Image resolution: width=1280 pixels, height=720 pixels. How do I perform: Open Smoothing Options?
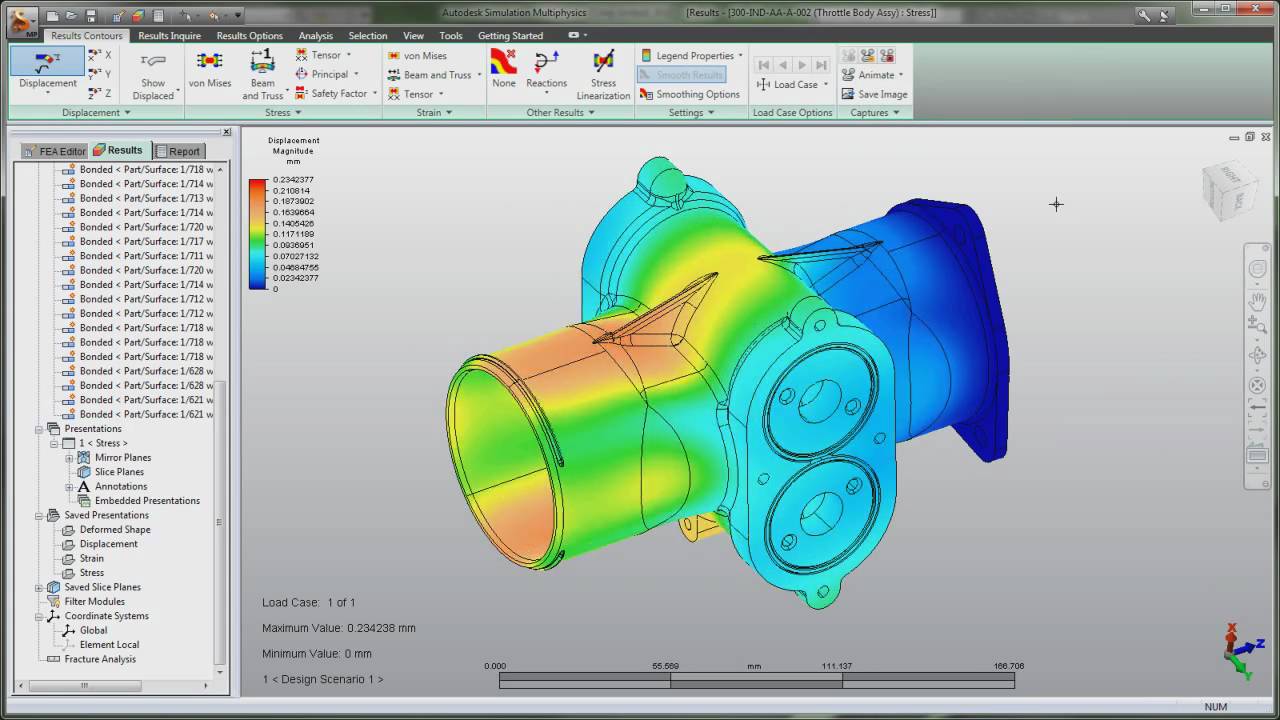(690, 94)
